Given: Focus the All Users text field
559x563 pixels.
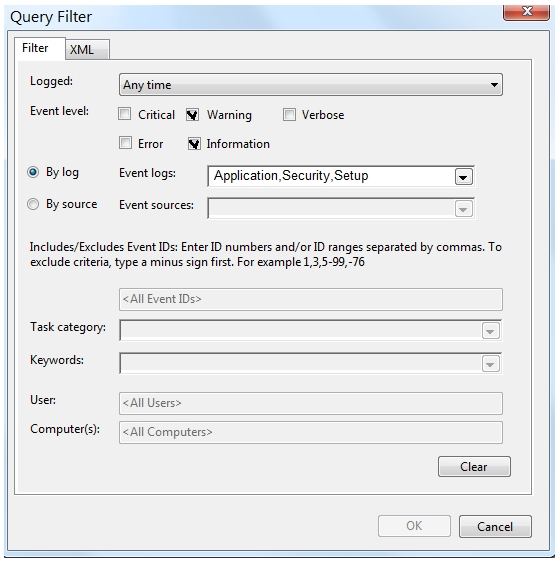Looking at the screenshot, I should (x=311, y=403).
